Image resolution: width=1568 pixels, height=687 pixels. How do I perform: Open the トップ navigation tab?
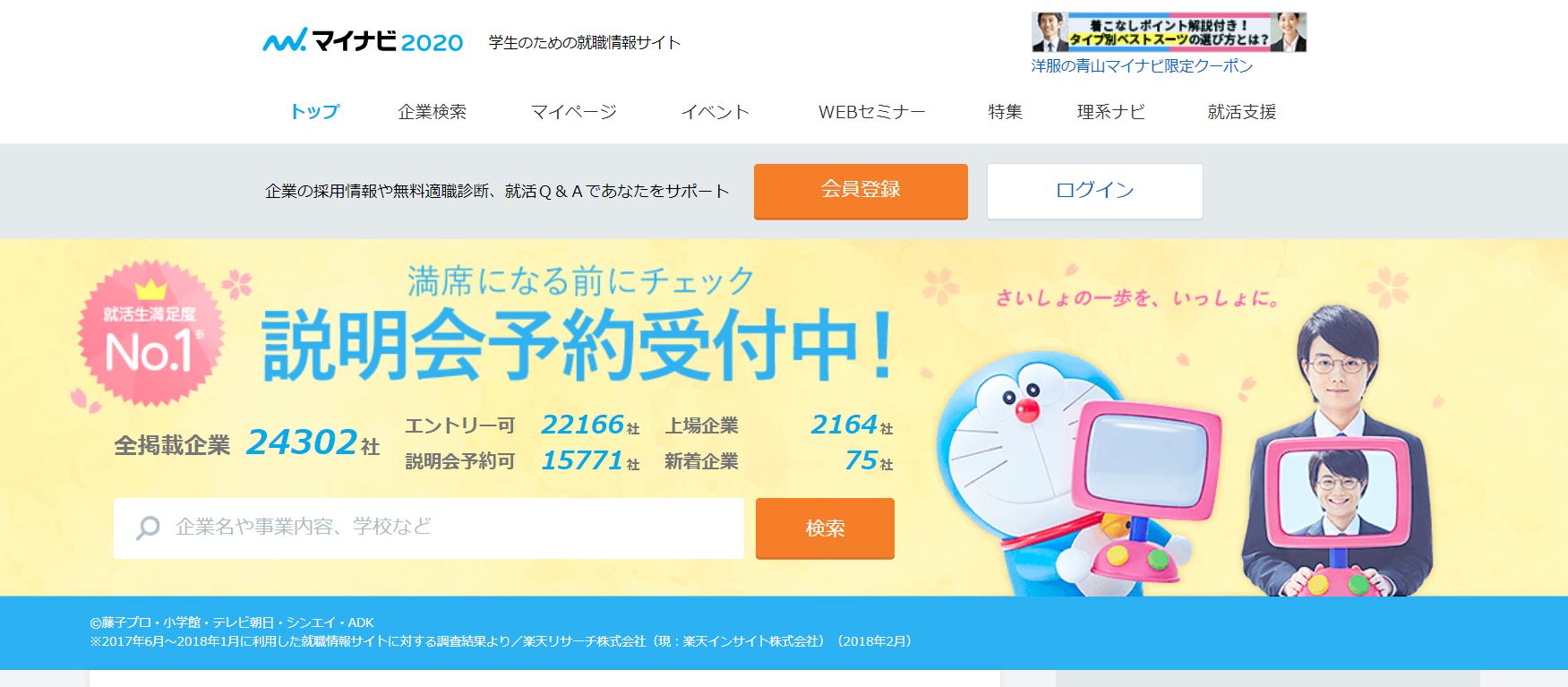[314, 112]
